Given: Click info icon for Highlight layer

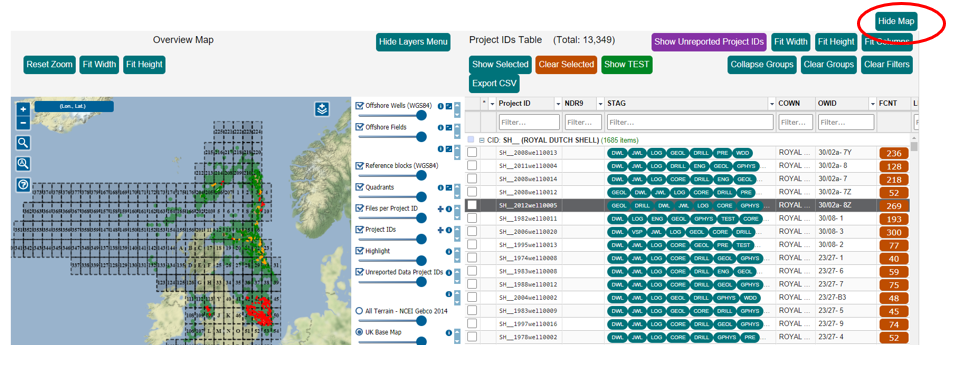Looking at the screenshot, I should pyautogui.click(x=448, y=251).
